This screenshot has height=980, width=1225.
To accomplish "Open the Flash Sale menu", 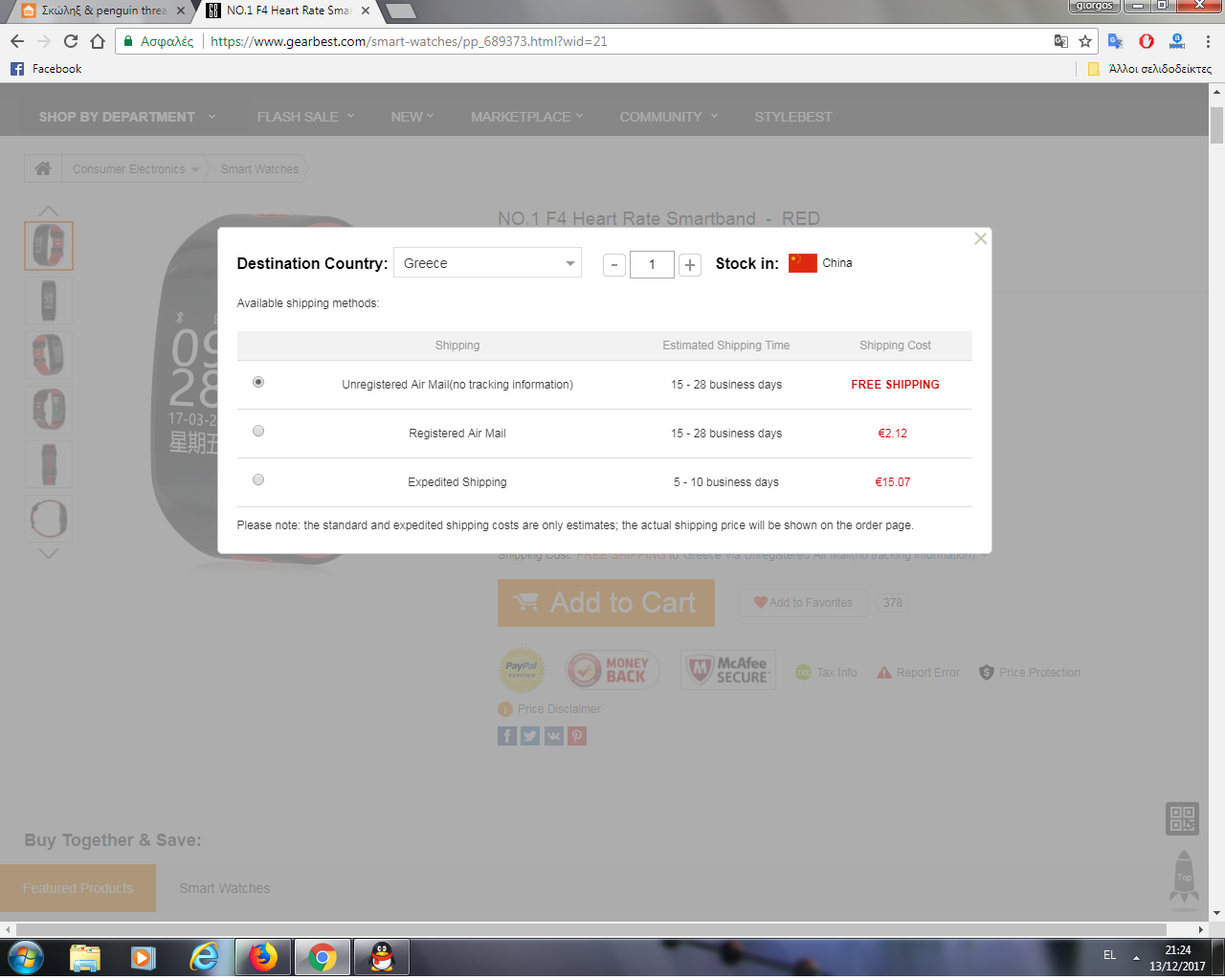I will (x=305, y=117).
